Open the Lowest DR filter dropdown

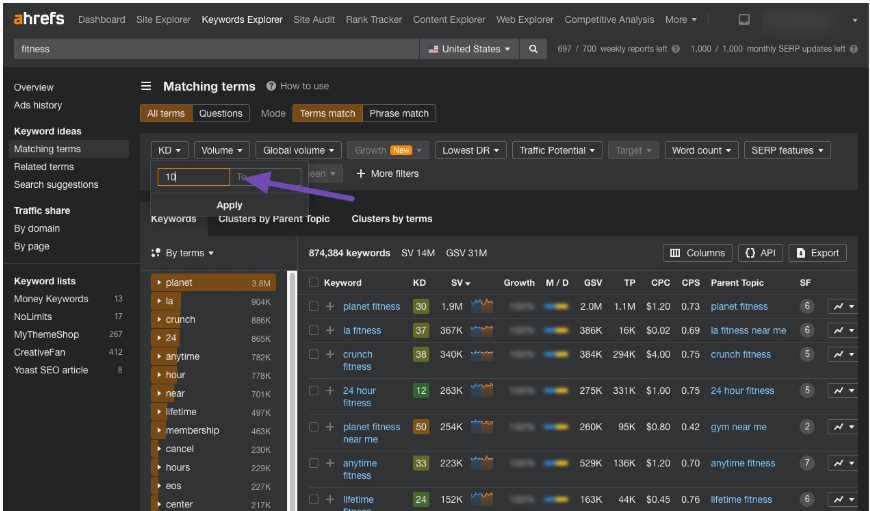click(x=471, y=150)
